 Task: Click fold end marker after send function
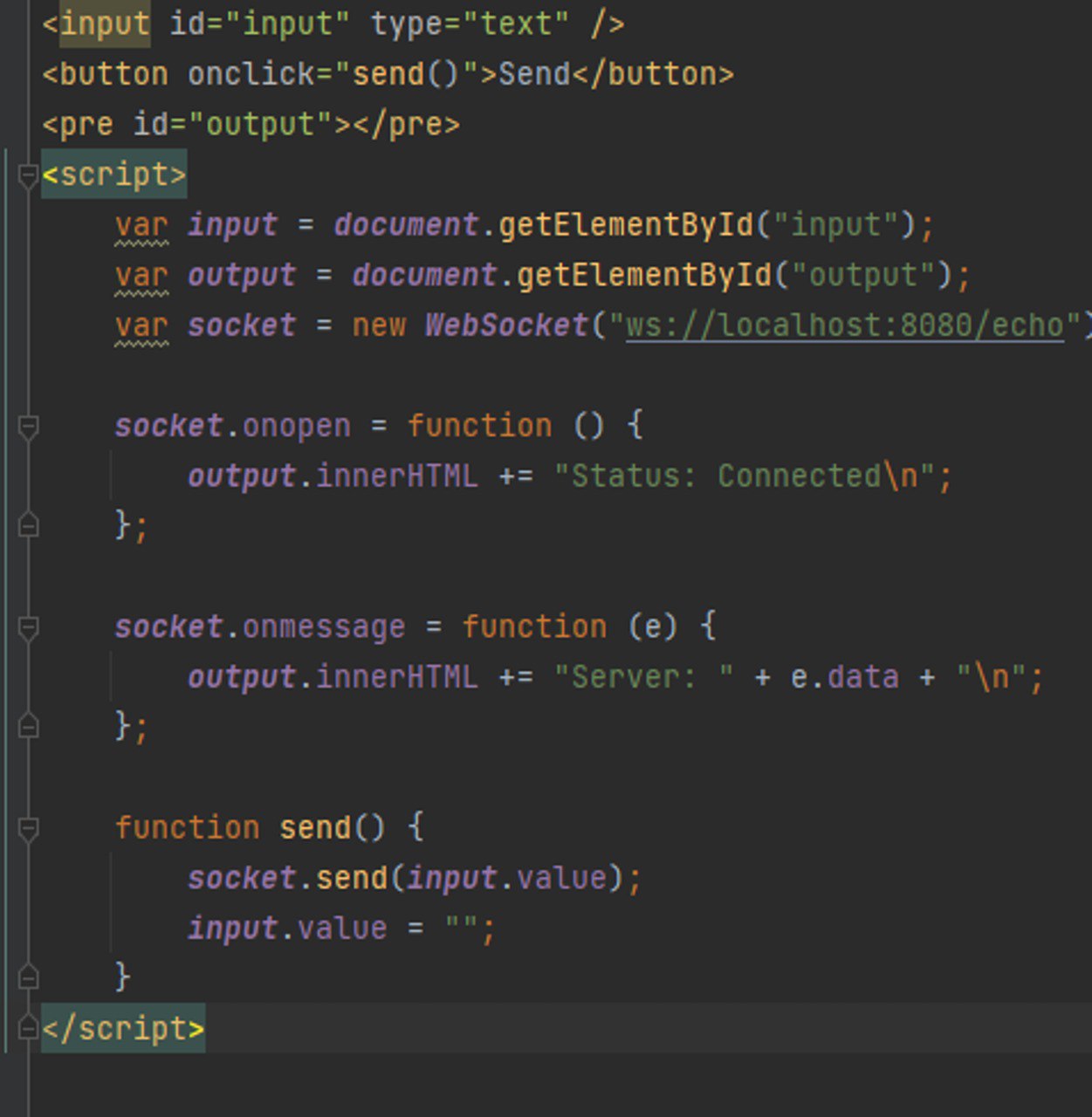[28, 977]
